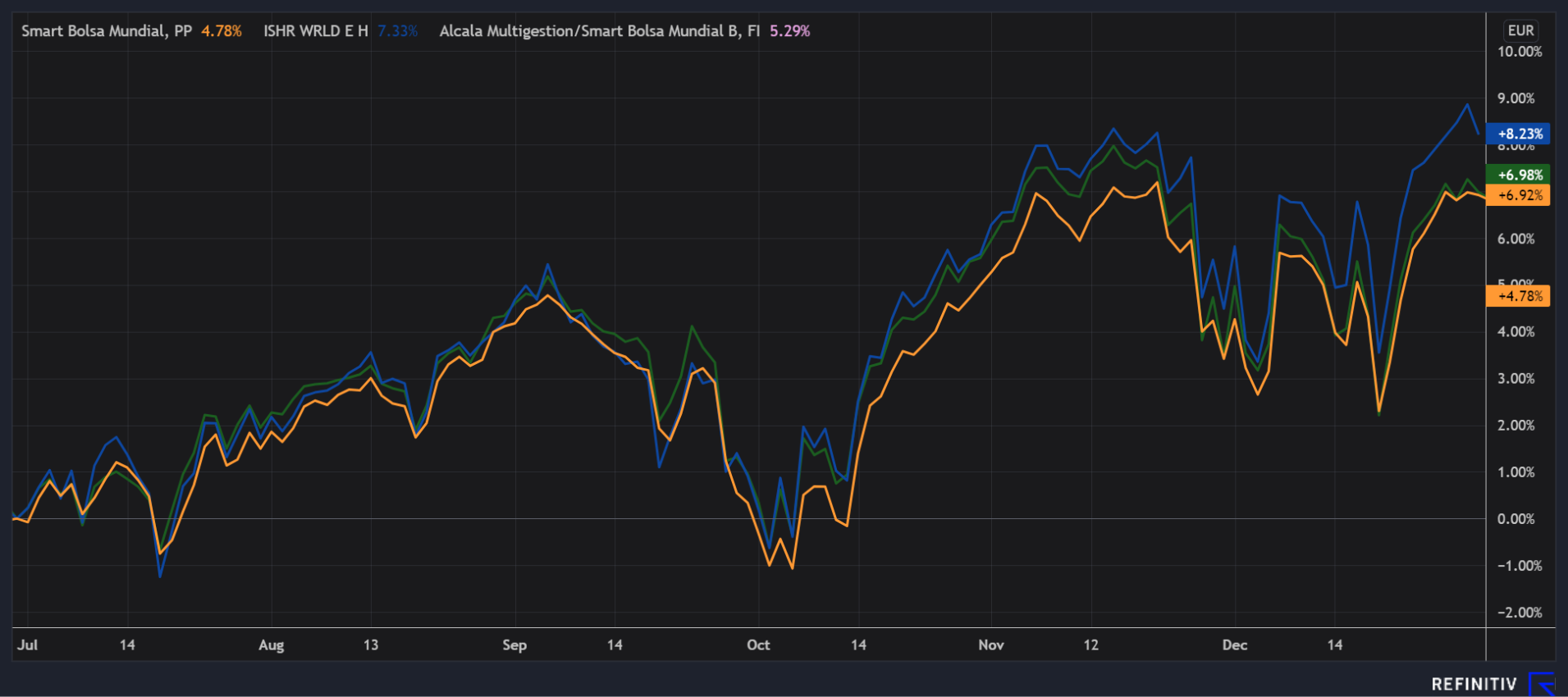Click the blue +8.23% price tag
The width and height of the screenshot is (1568, 697).
[x=1518, y=134]
